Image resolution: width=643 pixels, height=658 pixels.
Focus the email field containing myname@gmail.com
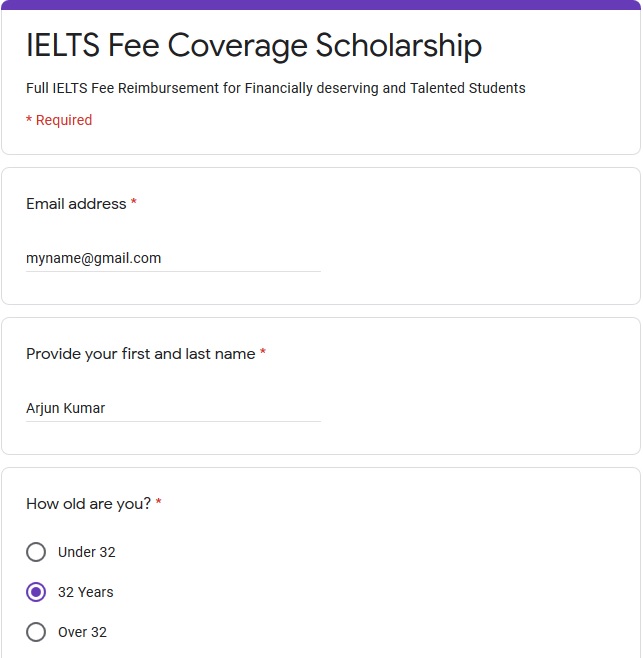pos(173,258)
